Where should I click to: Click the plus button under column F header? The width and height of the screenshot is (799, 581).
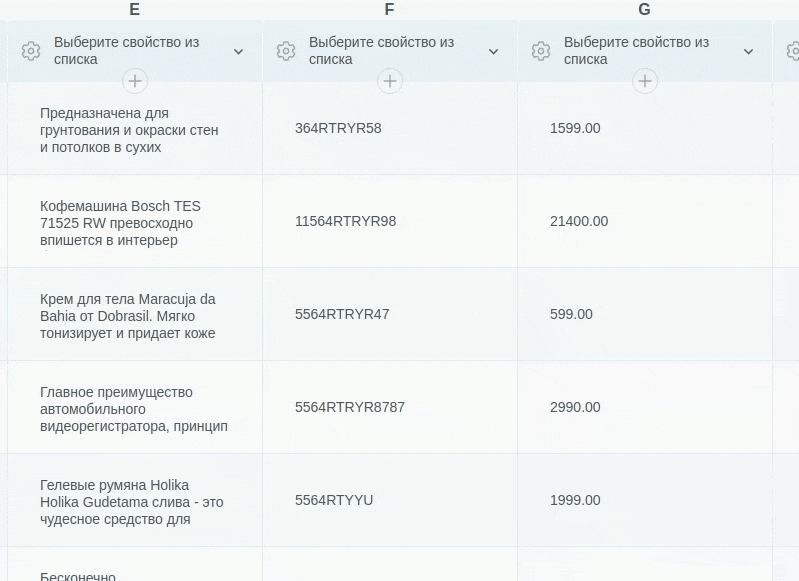tap(390, 81)
